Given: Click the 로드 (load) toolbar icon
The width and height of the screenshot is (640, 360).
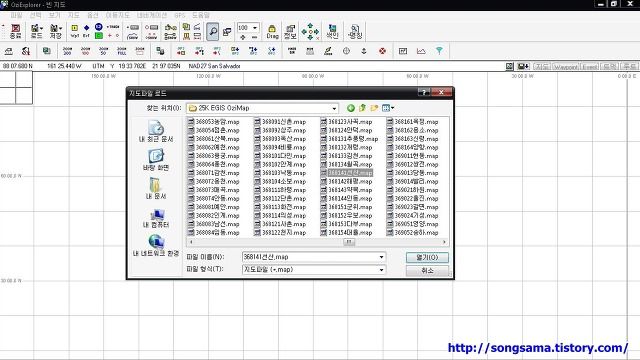Looking at the screenshot, I should coord(35,31).
